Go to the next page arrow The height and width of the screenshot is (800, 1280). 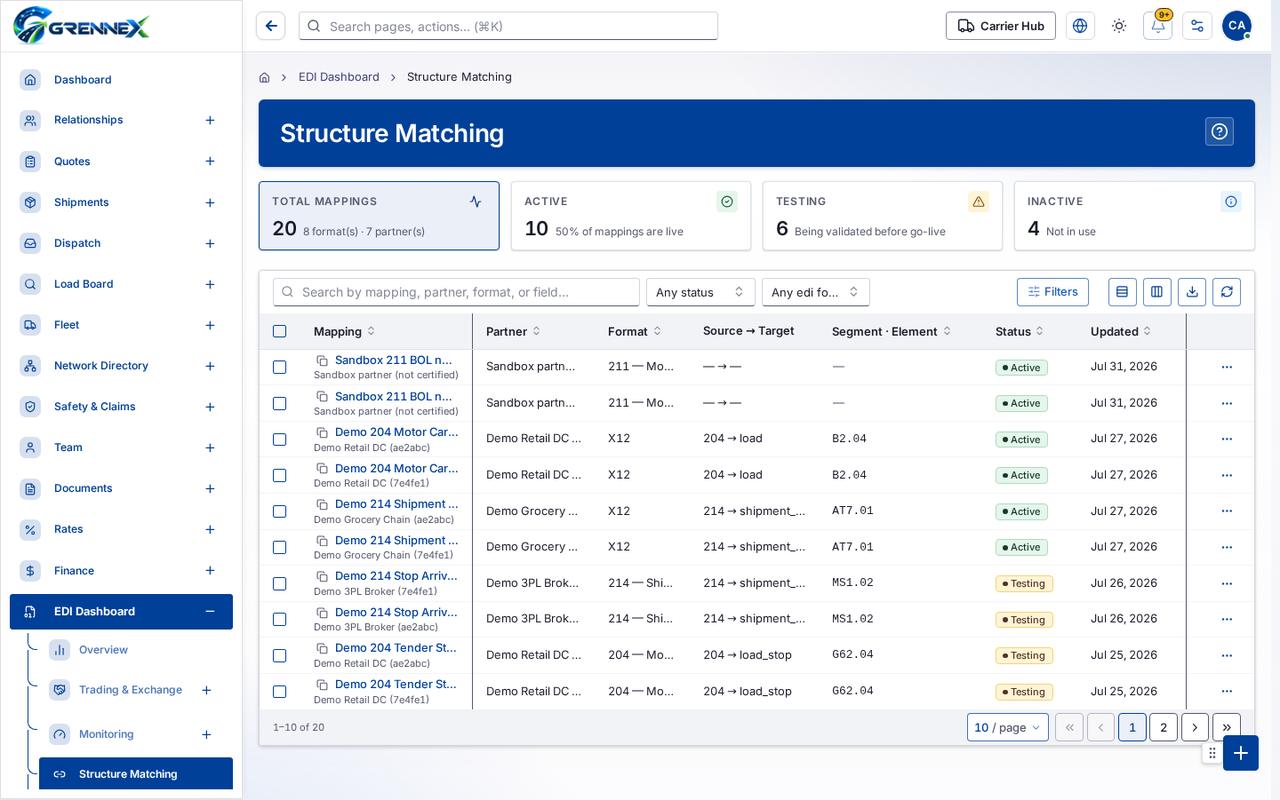point(1195,727)
